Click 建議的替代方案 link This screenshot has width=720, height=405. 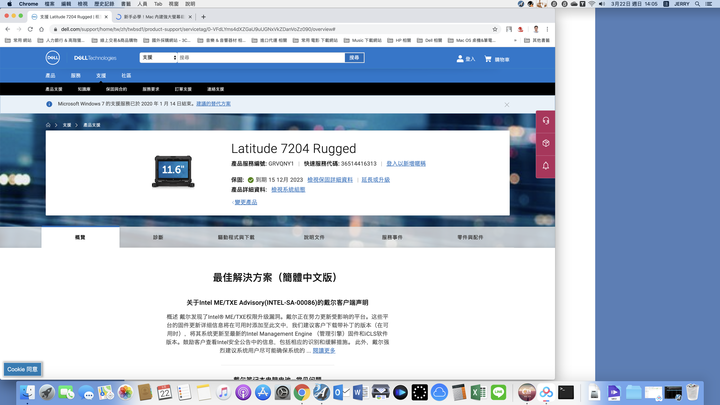click(x=214, y=104)
